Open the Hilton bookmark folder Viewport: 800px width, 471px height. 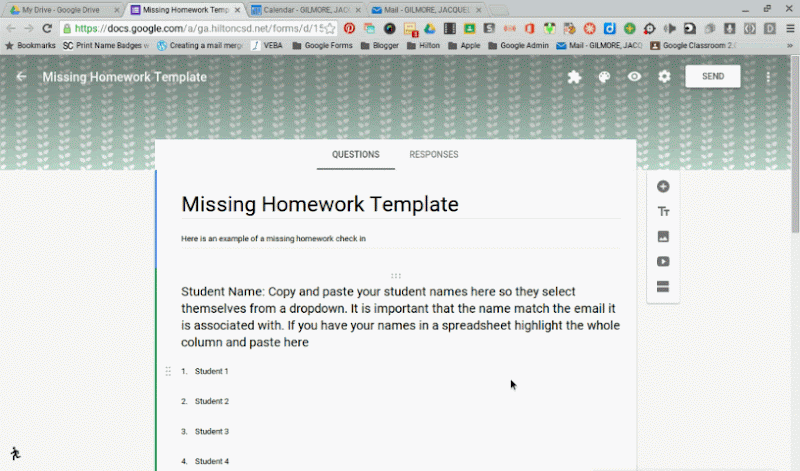(423, 45)
